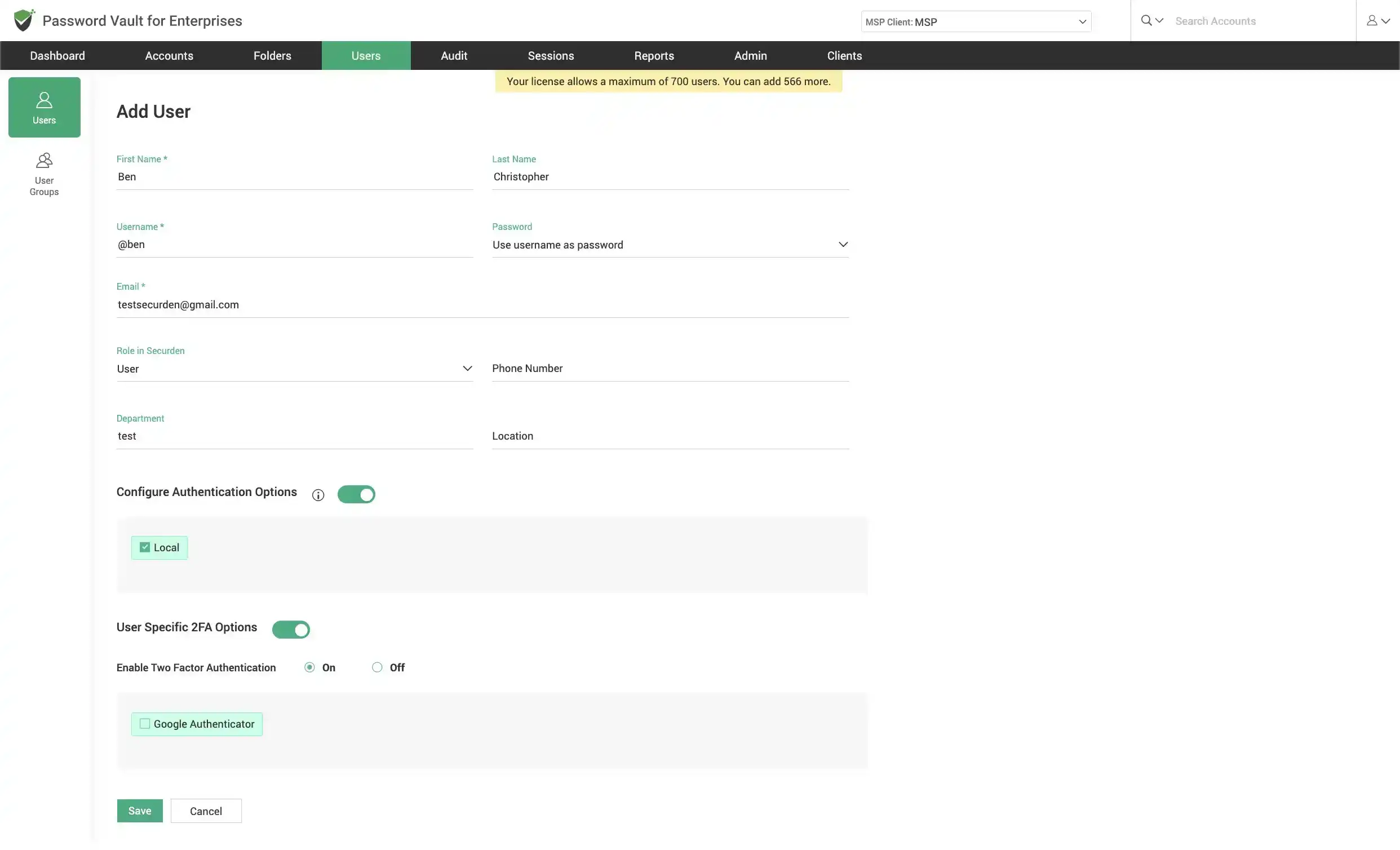Screen dimensions: 1400x850
Task: Open the Dashboard tab
Action: pyautogui.click(x=57, y=56)
